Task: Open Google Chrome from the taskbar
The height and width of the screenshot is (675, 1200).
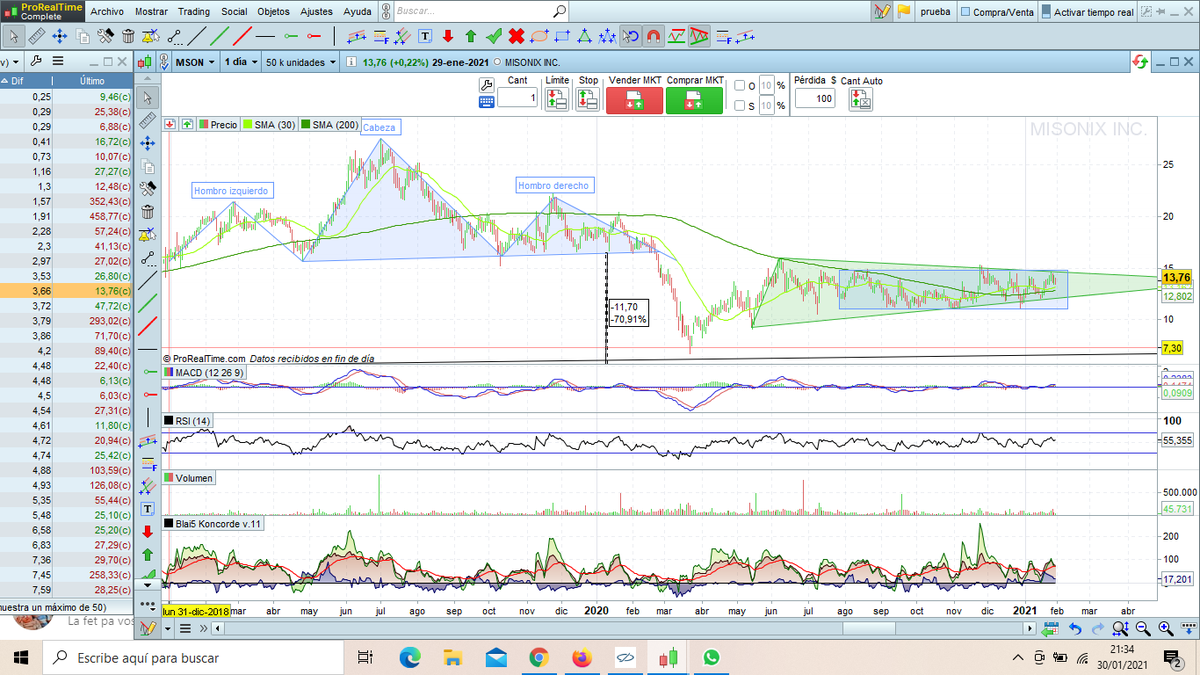Action: pyautogui.click(x=539, y=657)
